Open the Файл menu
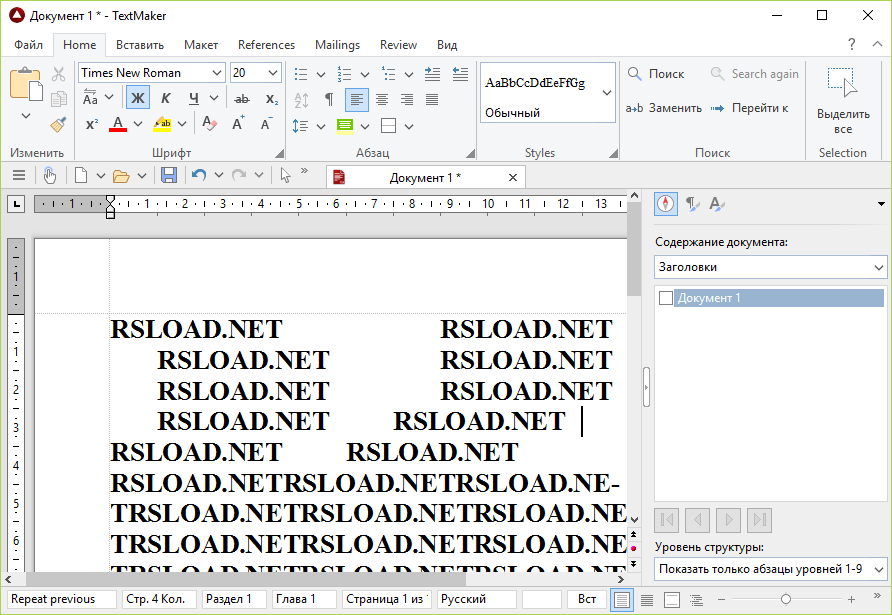 click(28, 44)
